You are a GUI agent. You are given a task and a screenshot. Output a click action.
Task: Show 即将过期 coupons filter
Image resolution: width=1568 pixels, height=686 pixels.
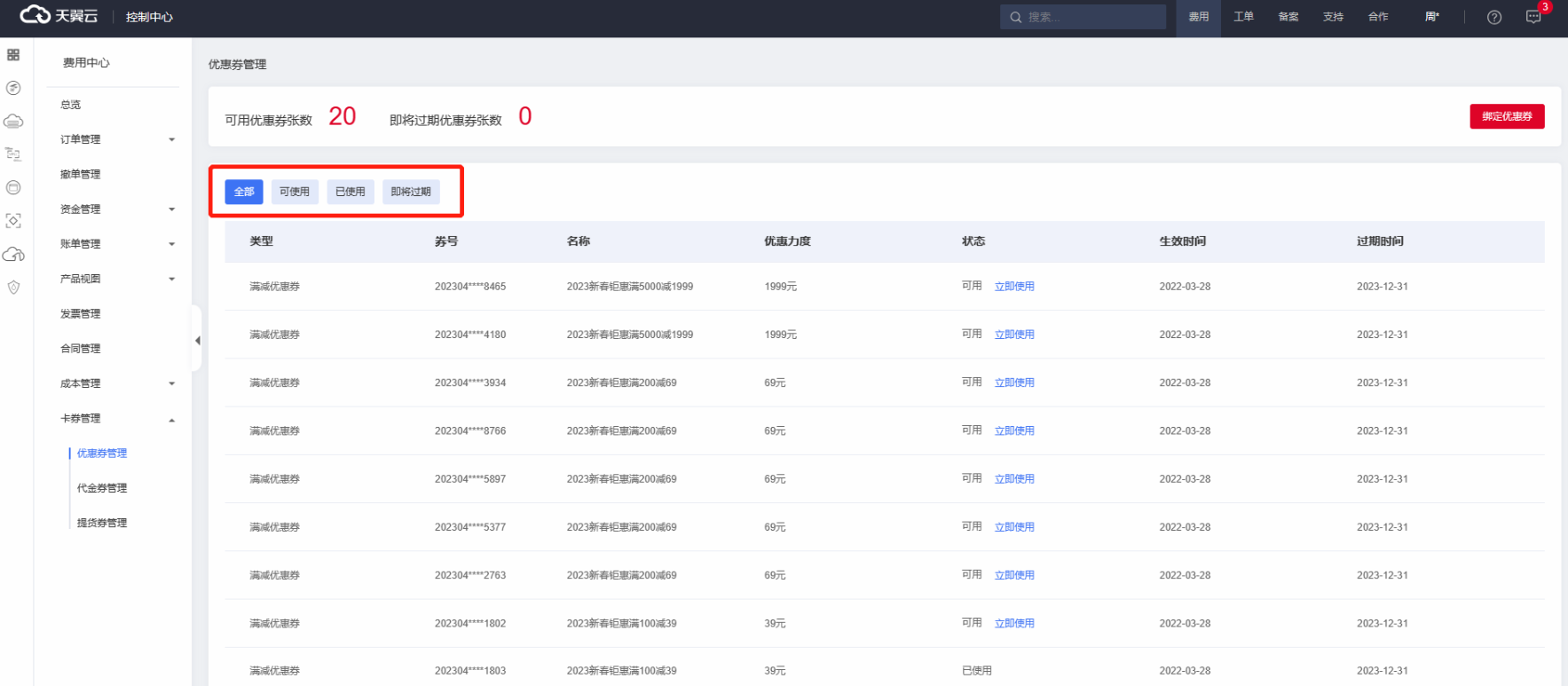411,192
